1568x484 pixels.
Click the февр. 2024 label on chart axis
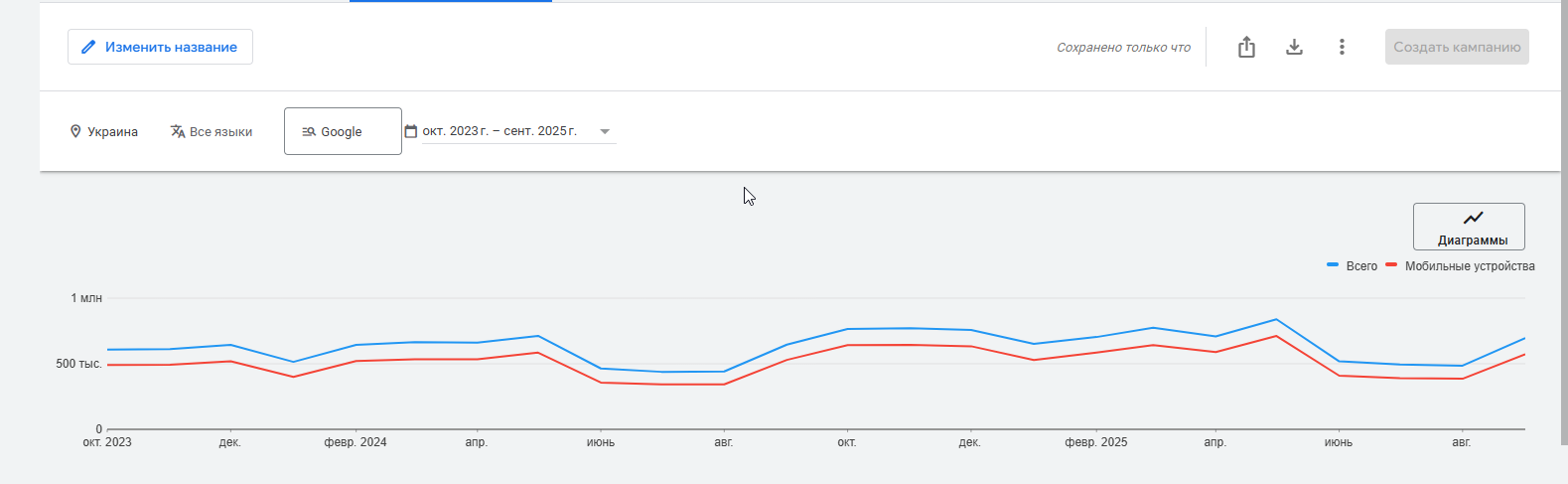click(356, 442)
